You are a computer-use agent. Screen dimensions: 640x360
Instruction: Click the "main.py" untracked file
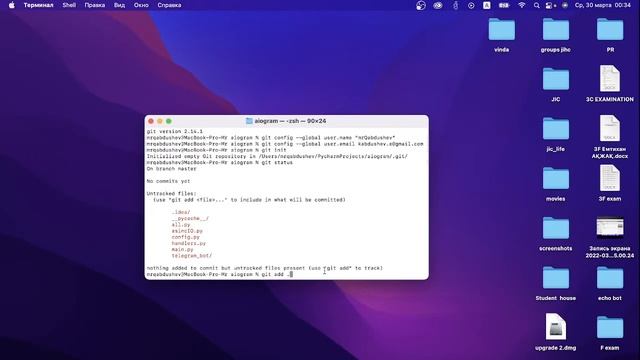click(182, 249)
